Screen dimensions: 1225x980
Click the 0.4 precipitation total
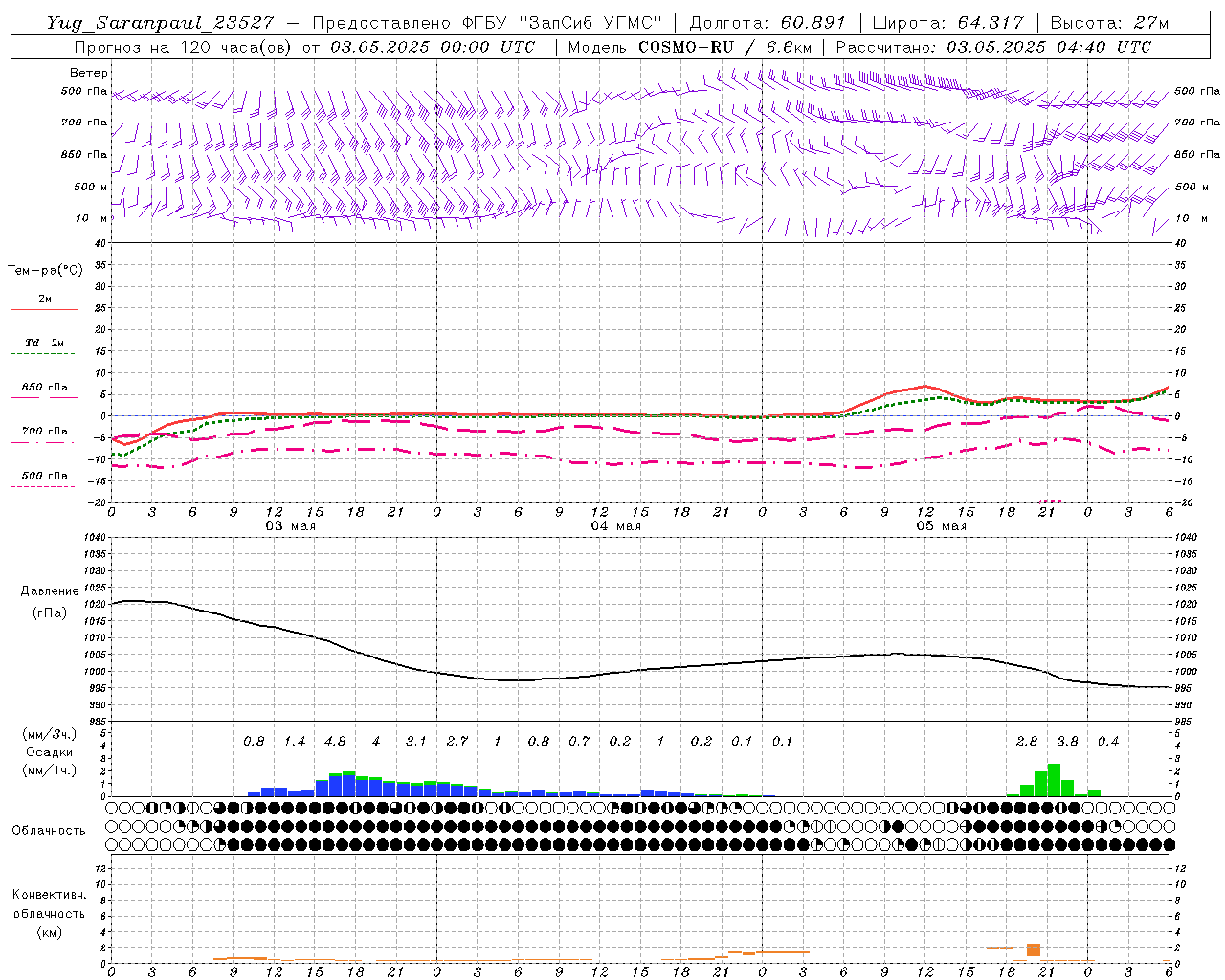point(1108,742)
